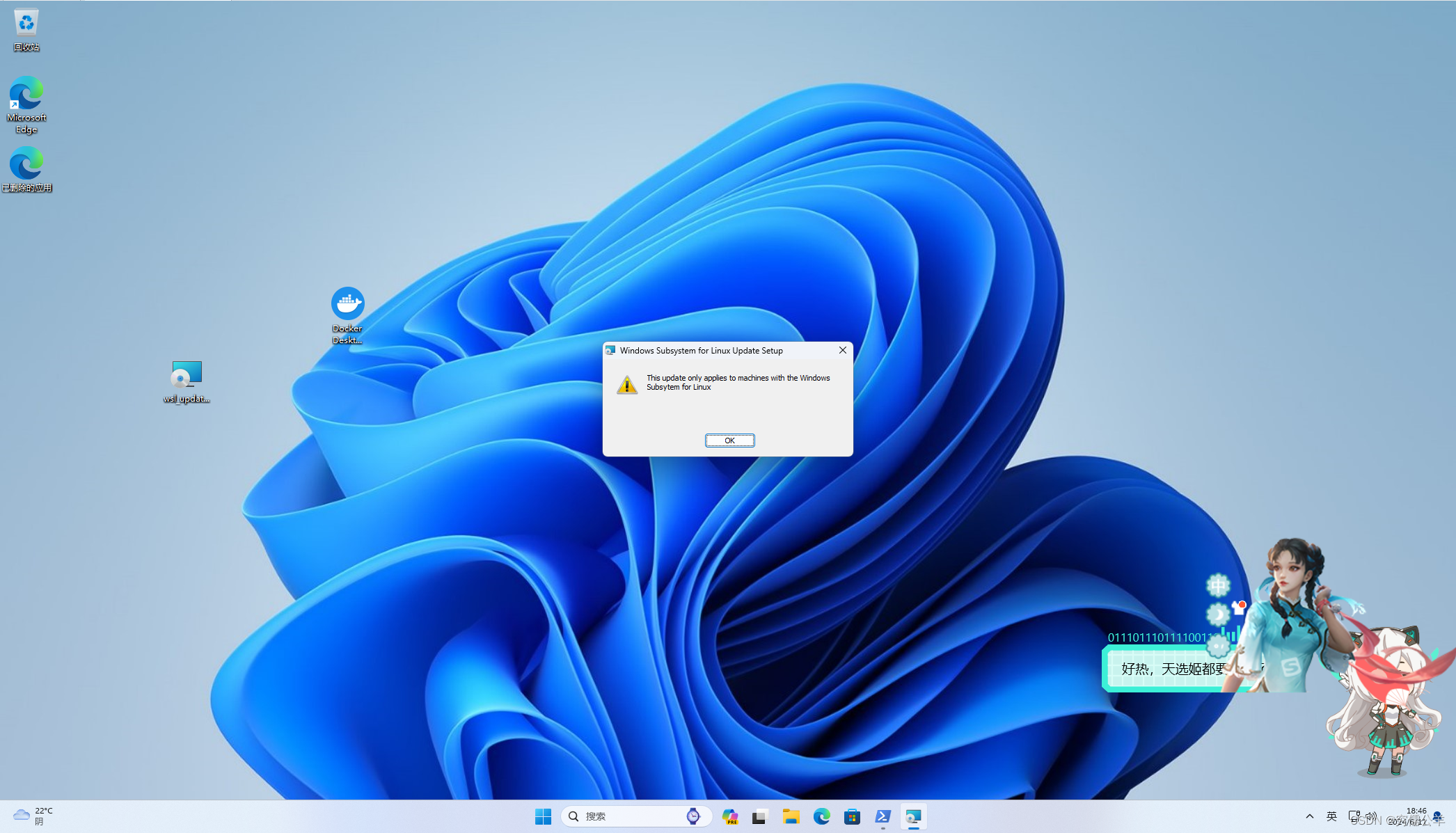The height and width of the screenshot is (833, 1456).
Task: Select the wsl_update installer desktop icon
Action: click(x=186, y=376)
